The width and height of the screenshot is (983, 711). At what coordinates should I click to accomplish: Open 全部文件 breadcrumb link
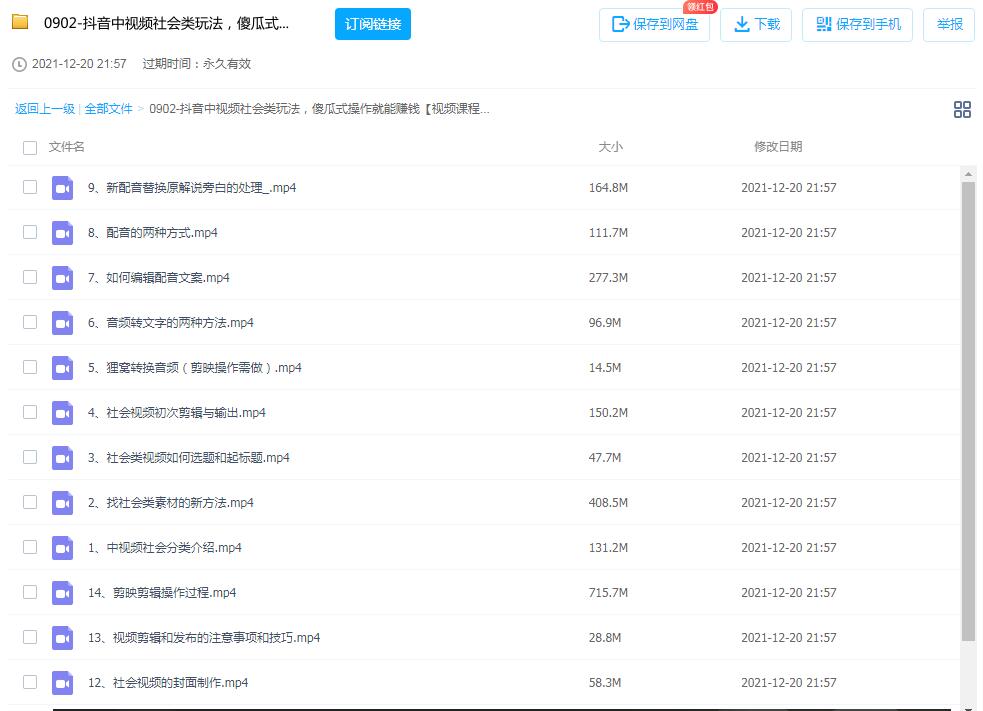tap(108, 109)
